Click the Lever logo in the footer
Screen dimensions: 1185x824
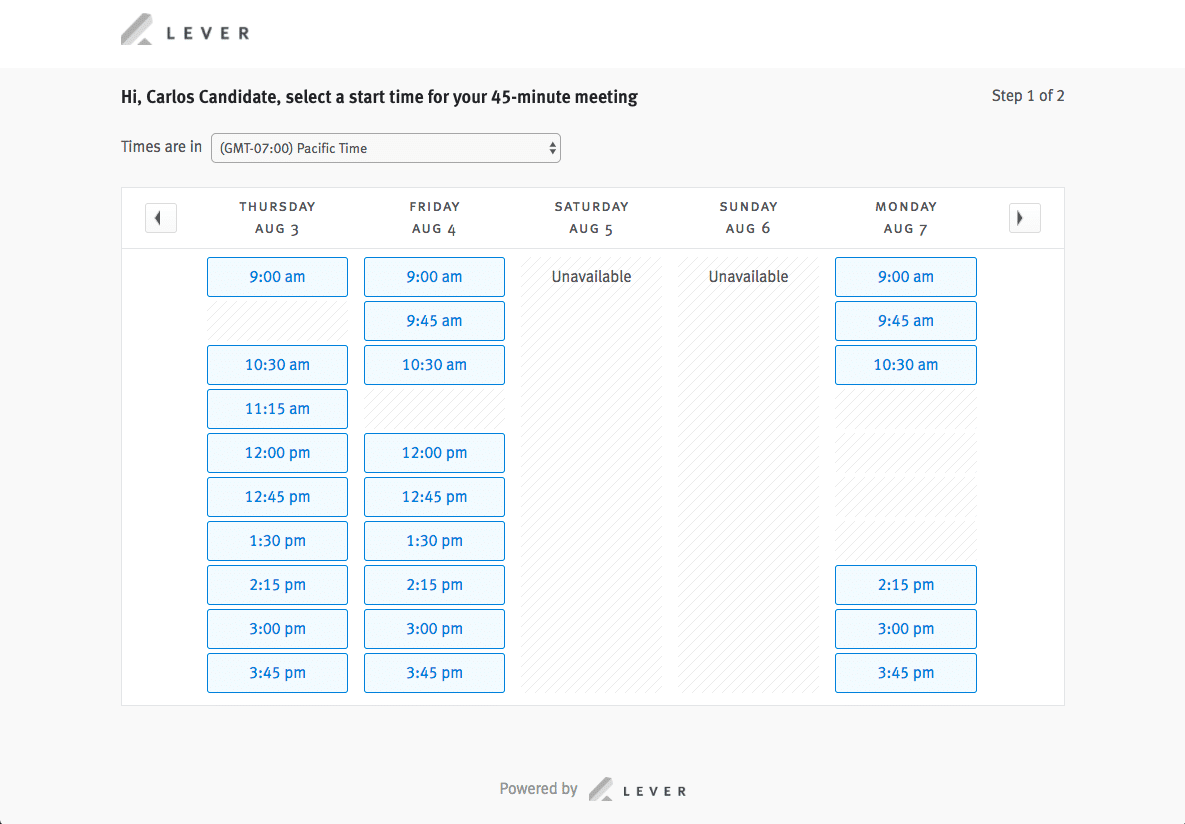coord(638,789)
